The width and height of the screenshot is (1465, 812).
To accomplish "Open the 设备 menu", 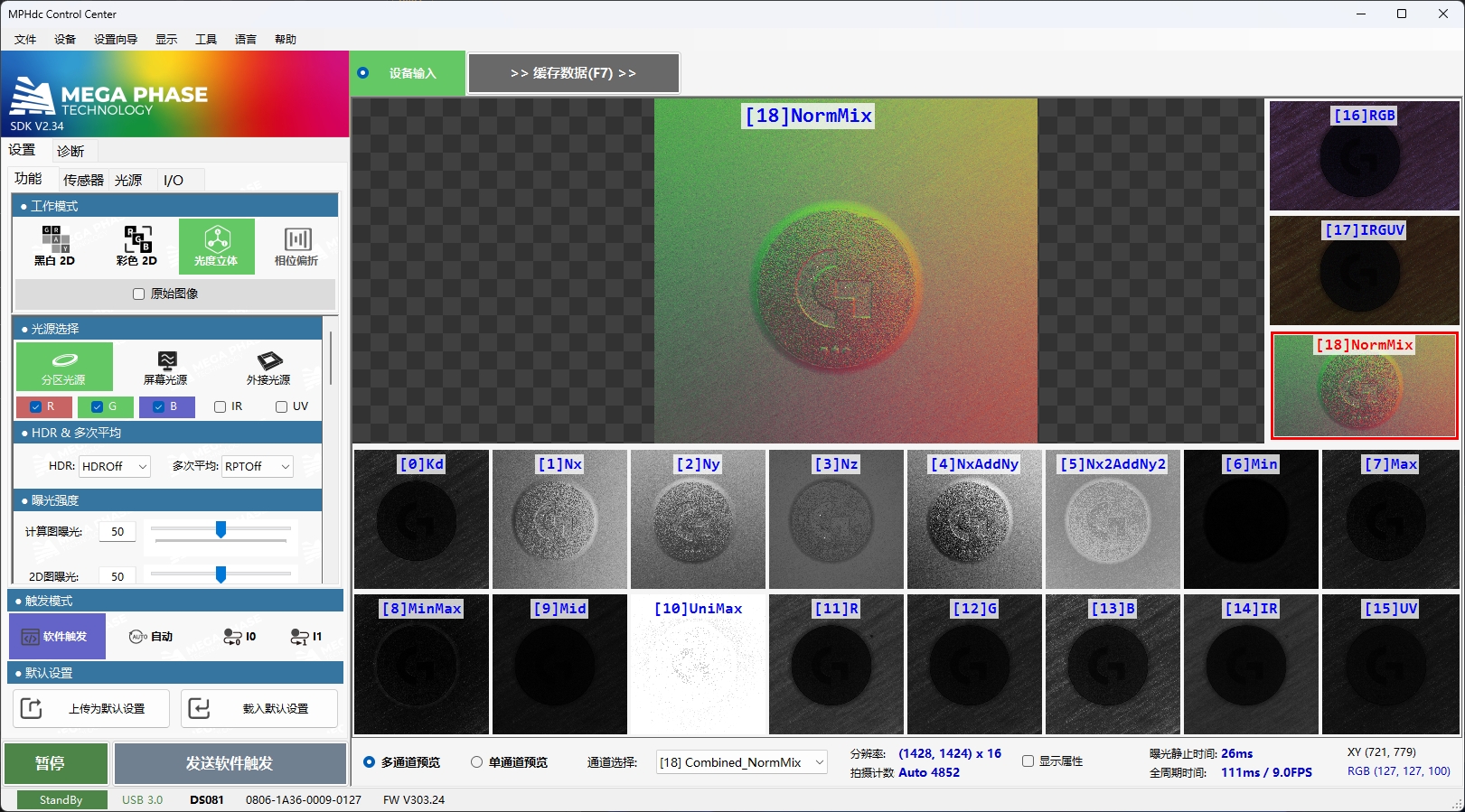I will point(65,39).
